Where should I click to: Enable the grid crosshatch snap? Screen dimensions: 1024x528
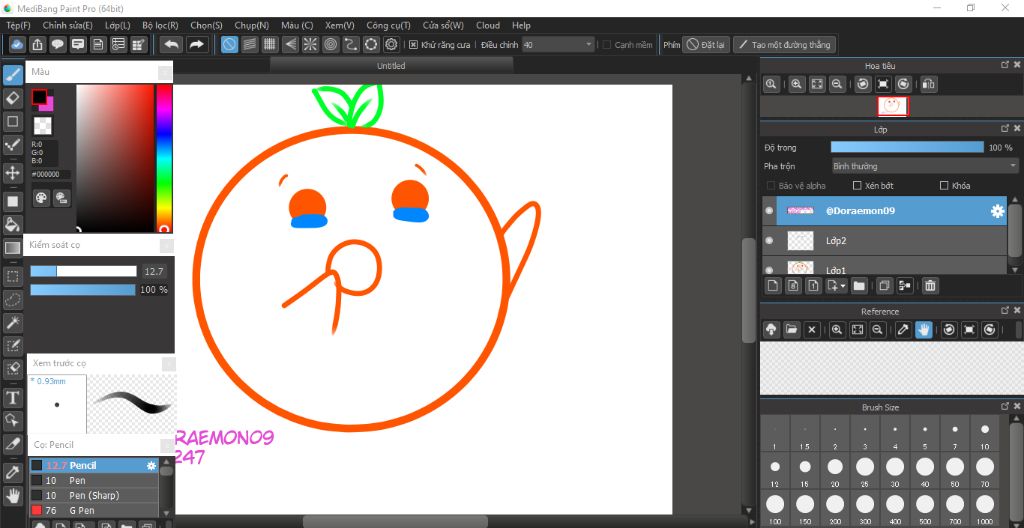click(270, 44)
